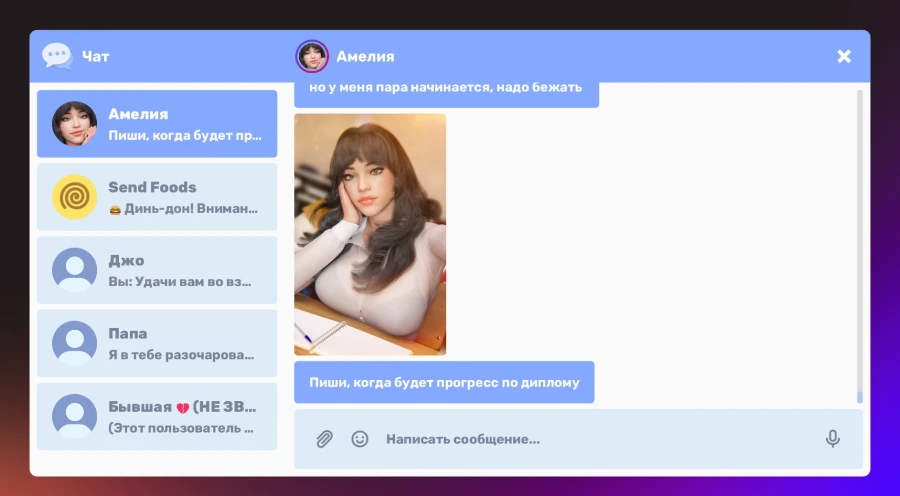
Task: Click the microphone voice message icon
Action: tap(832, 439)
